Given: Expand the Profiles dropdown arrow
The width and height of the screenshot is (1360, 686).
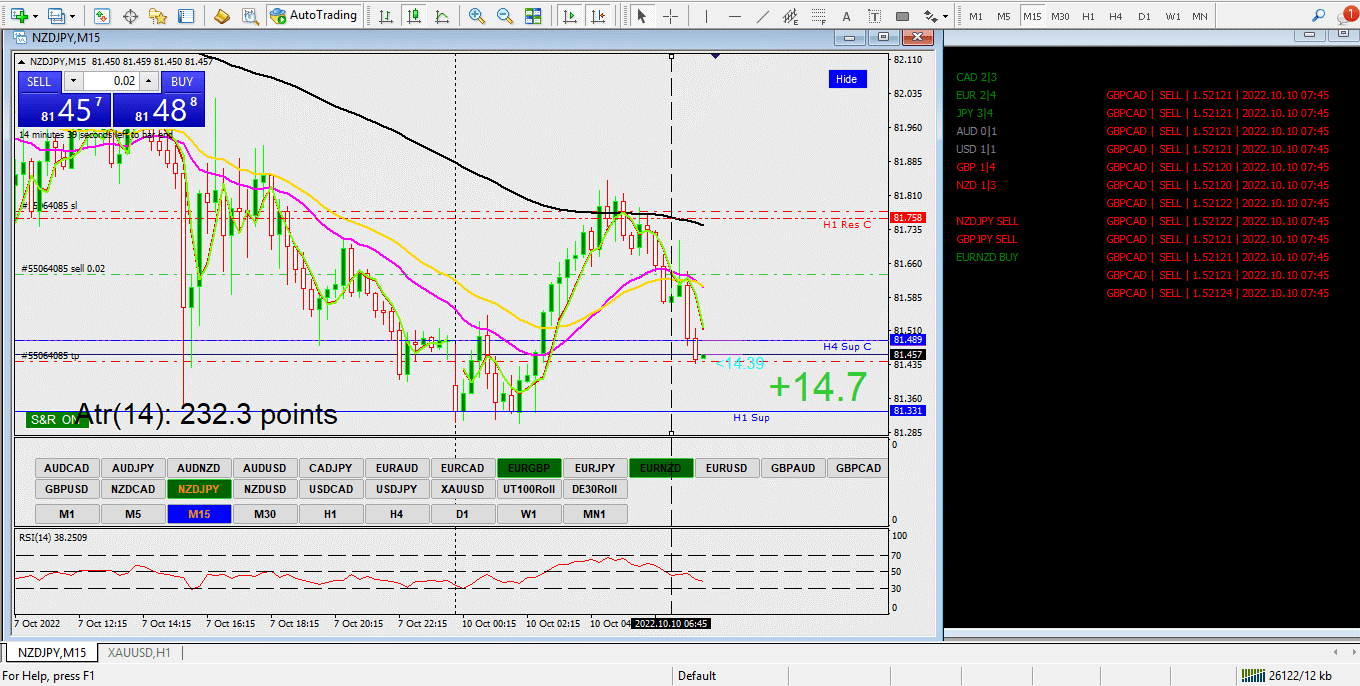Looking at the screenshot, I should pyautogui.click(x=73, y=16).
